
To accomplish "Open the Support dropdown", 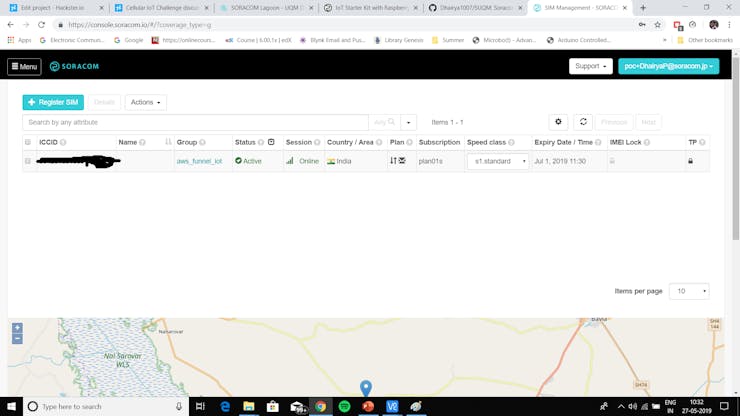I will click(x=590, y=67).
